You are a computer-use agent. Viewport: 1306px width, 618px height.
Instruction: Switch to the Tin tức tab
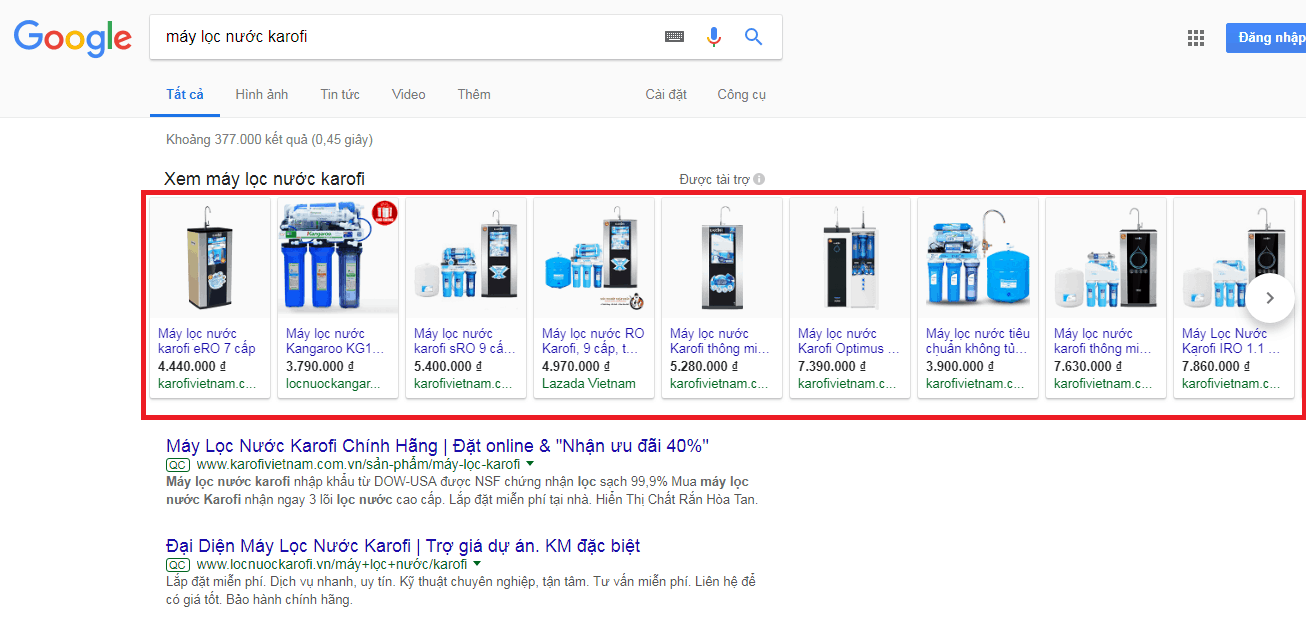340,95
